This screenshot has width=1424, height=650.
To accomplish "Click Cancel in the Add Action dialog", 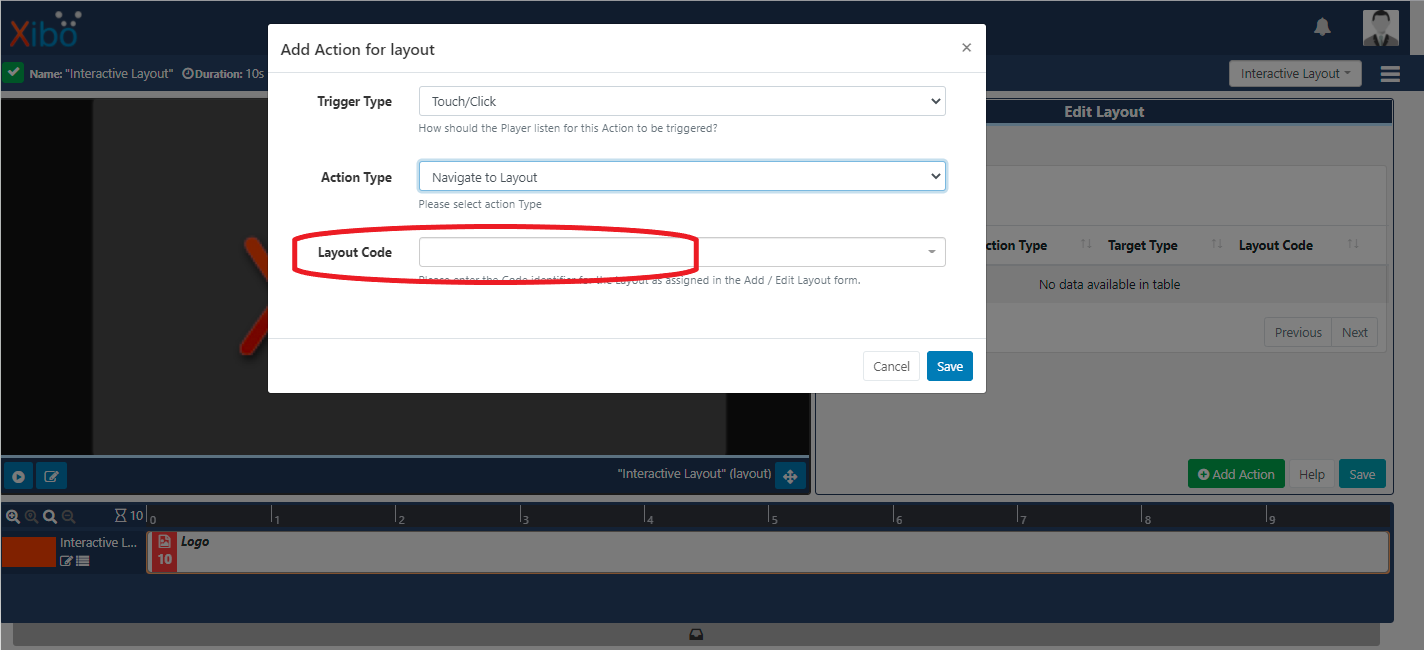I will pos(891,366).
